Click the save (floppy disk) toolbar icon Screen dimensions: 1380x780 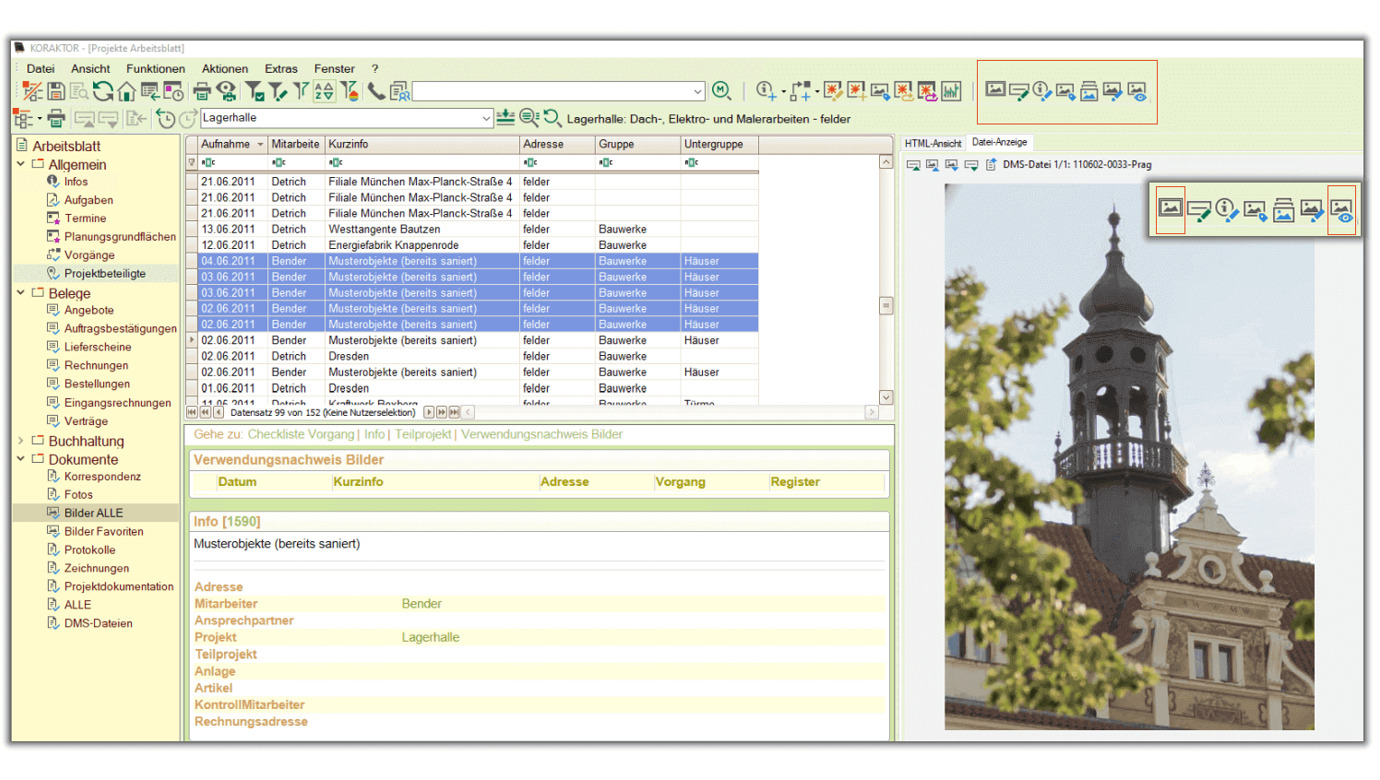click(x=56, y=92)
